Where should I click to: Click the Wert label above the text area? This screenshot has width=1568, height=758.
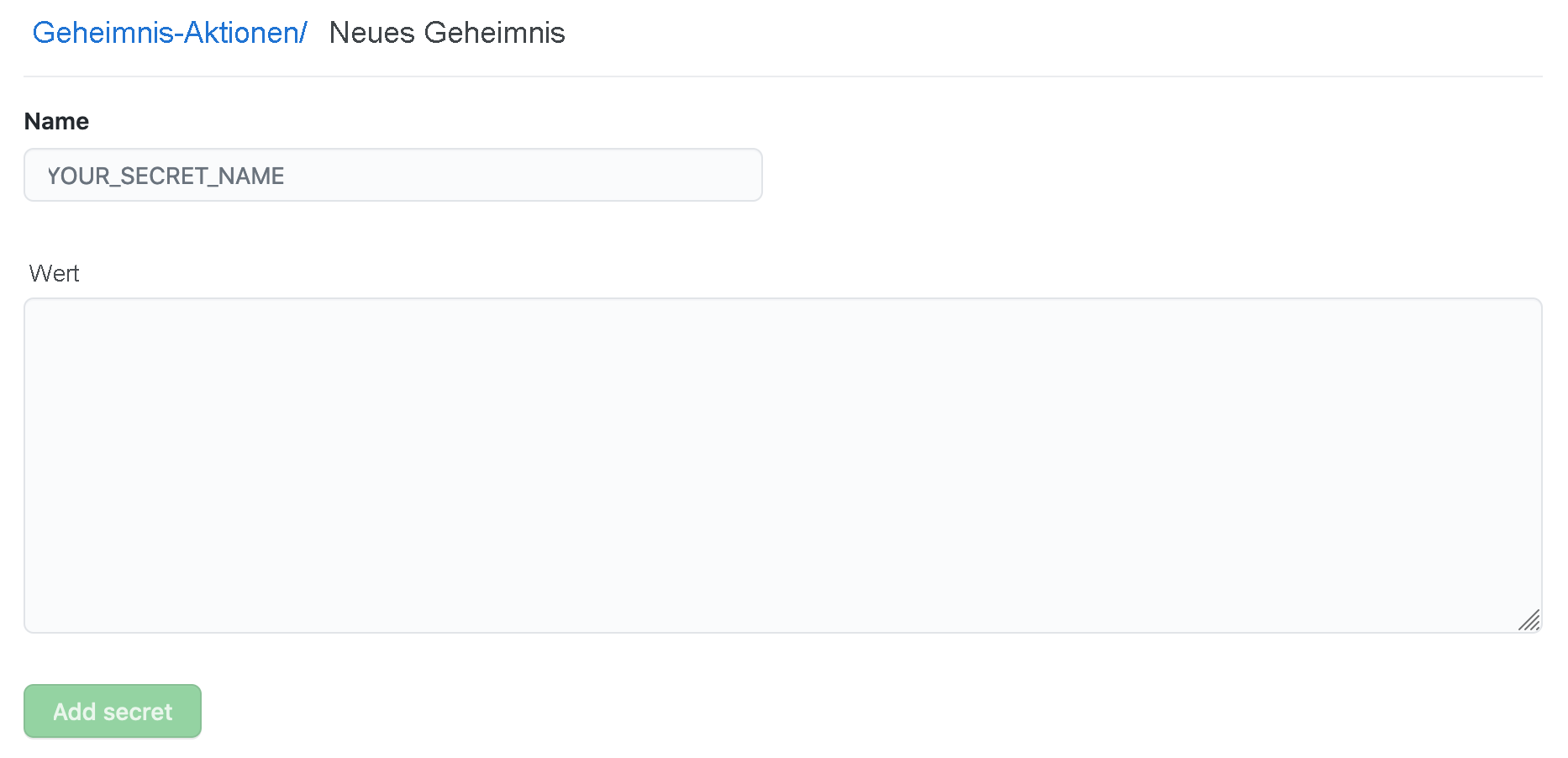54,272
